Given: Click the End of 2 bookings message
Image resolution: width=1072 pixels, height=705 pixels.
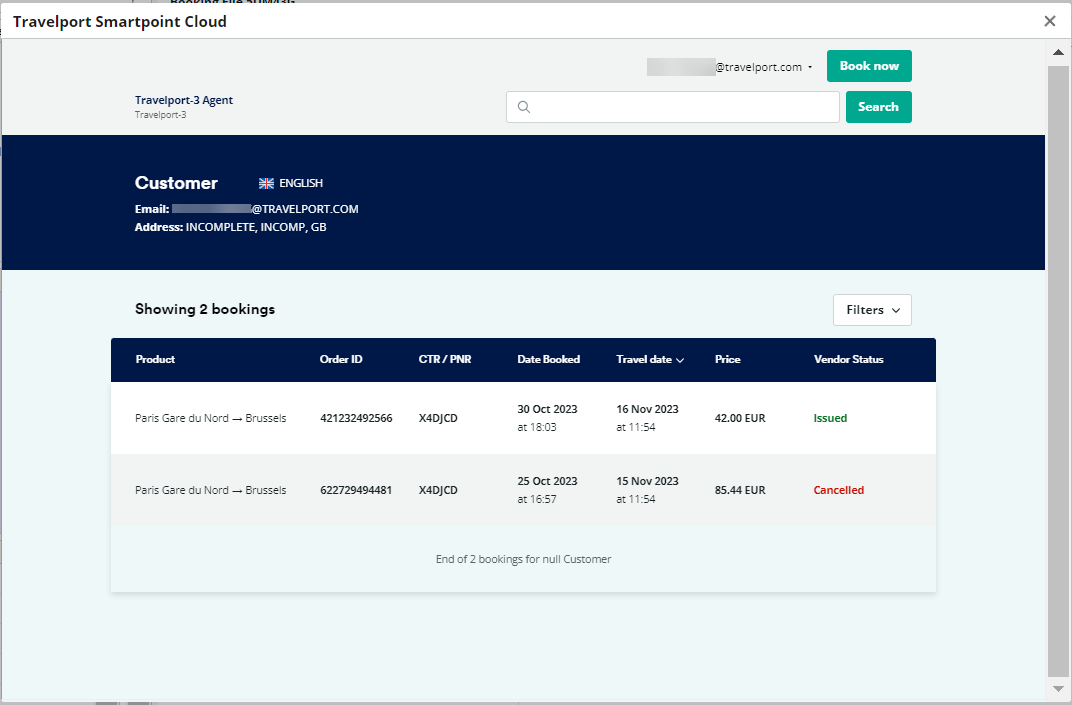Looking at the screenshot, I should [524, 559].
